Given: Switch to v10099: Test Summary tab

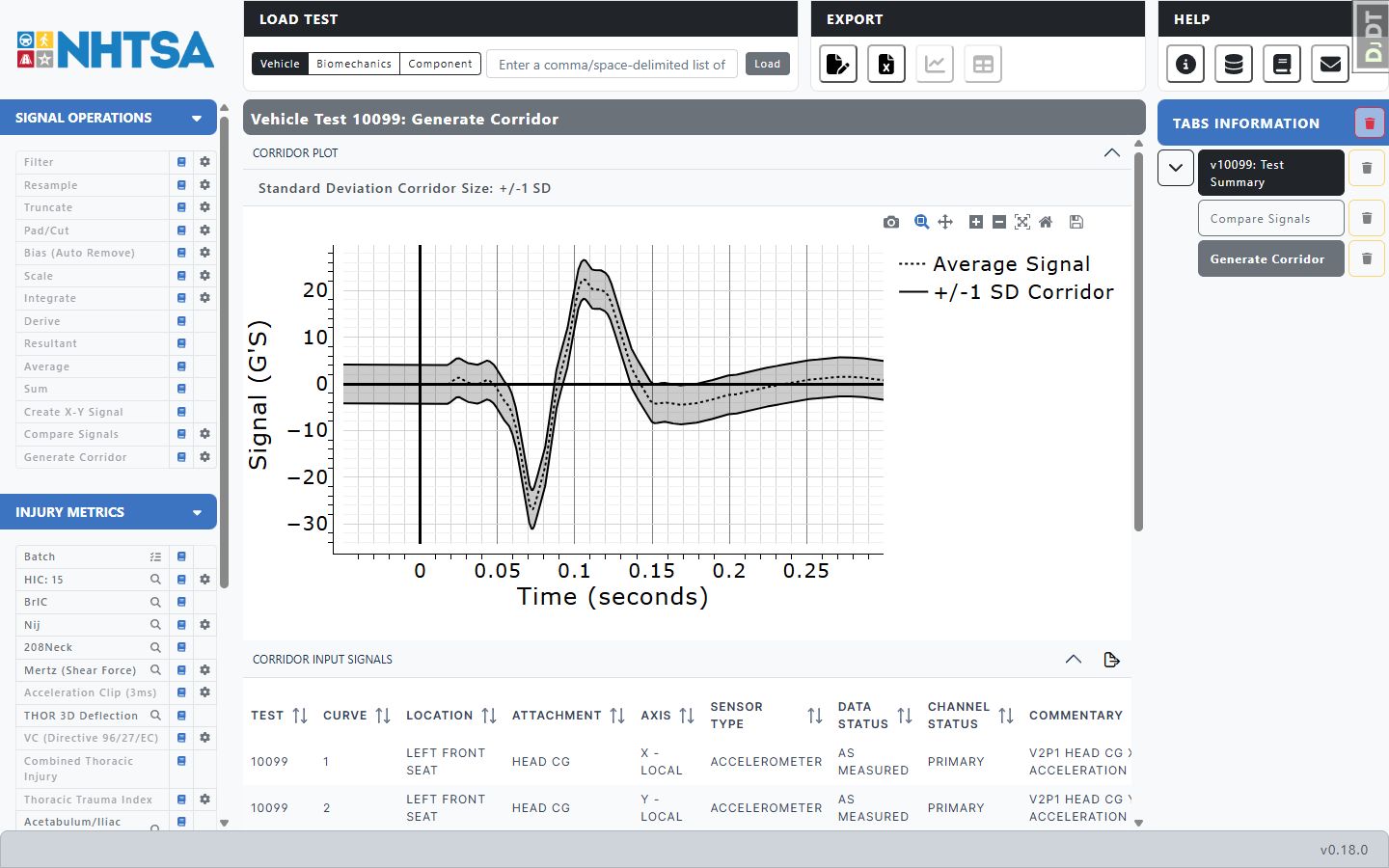Looking at the screenshot, I should pos(1271,173).
